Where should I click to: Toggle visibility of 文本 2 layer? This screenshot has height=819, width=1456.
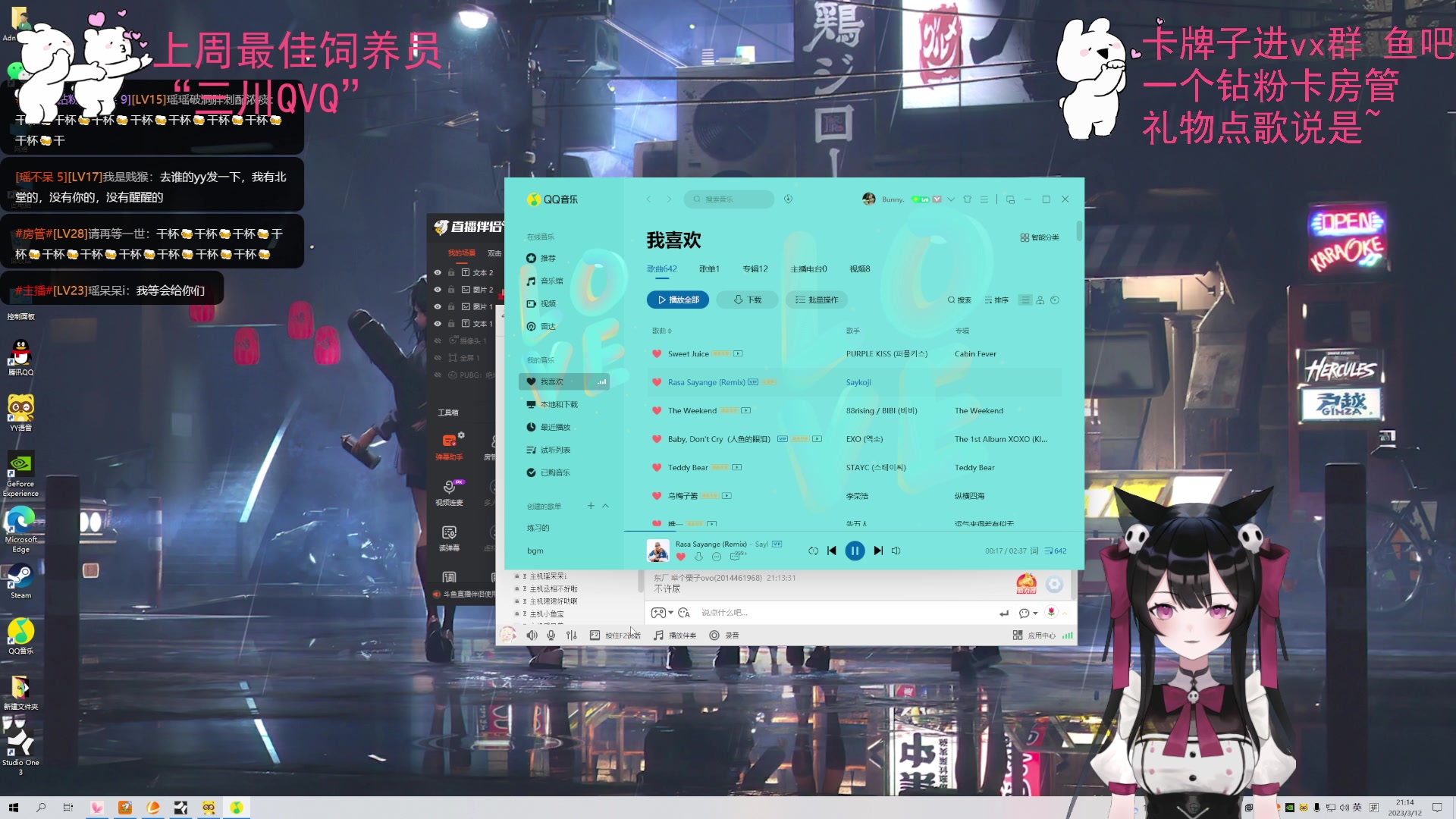tap(438, 272)
